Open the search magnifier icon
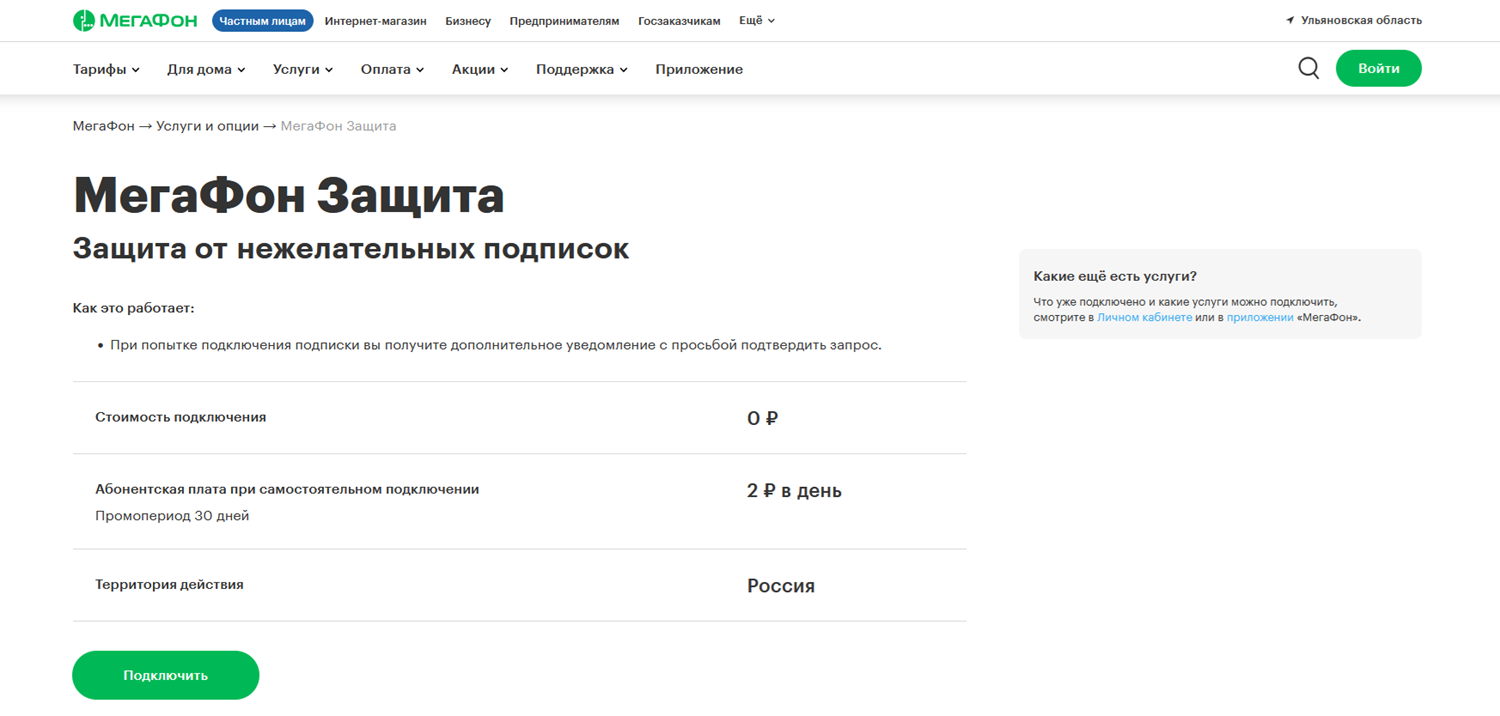1500x716 pixels. [x=1308, y=68]
